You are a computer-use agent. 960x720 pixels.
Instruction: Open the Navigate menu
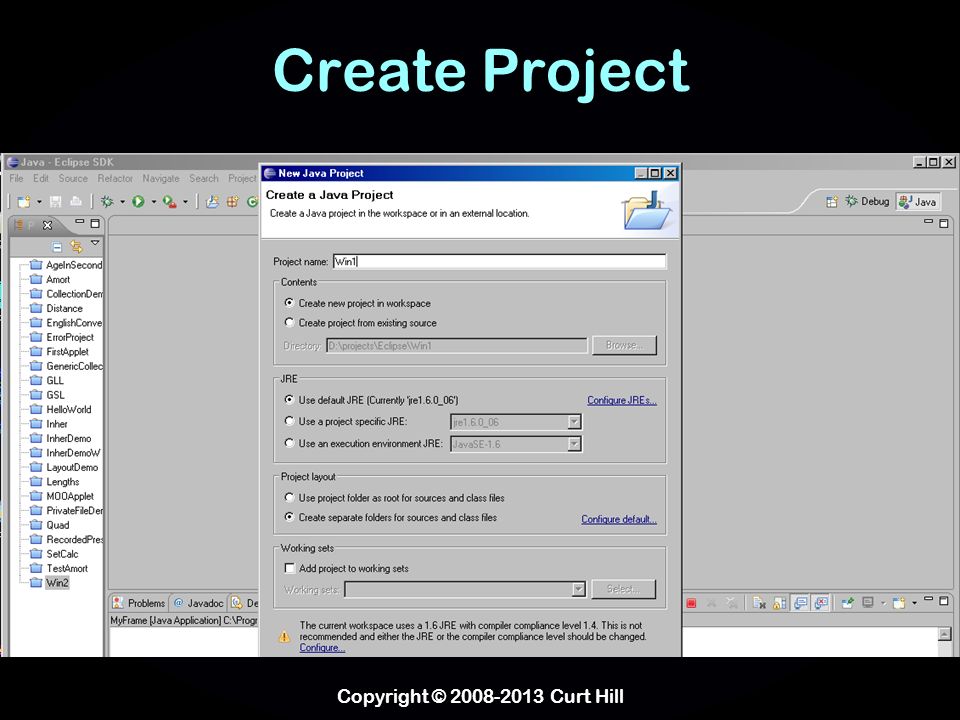(x=161, y=178)
